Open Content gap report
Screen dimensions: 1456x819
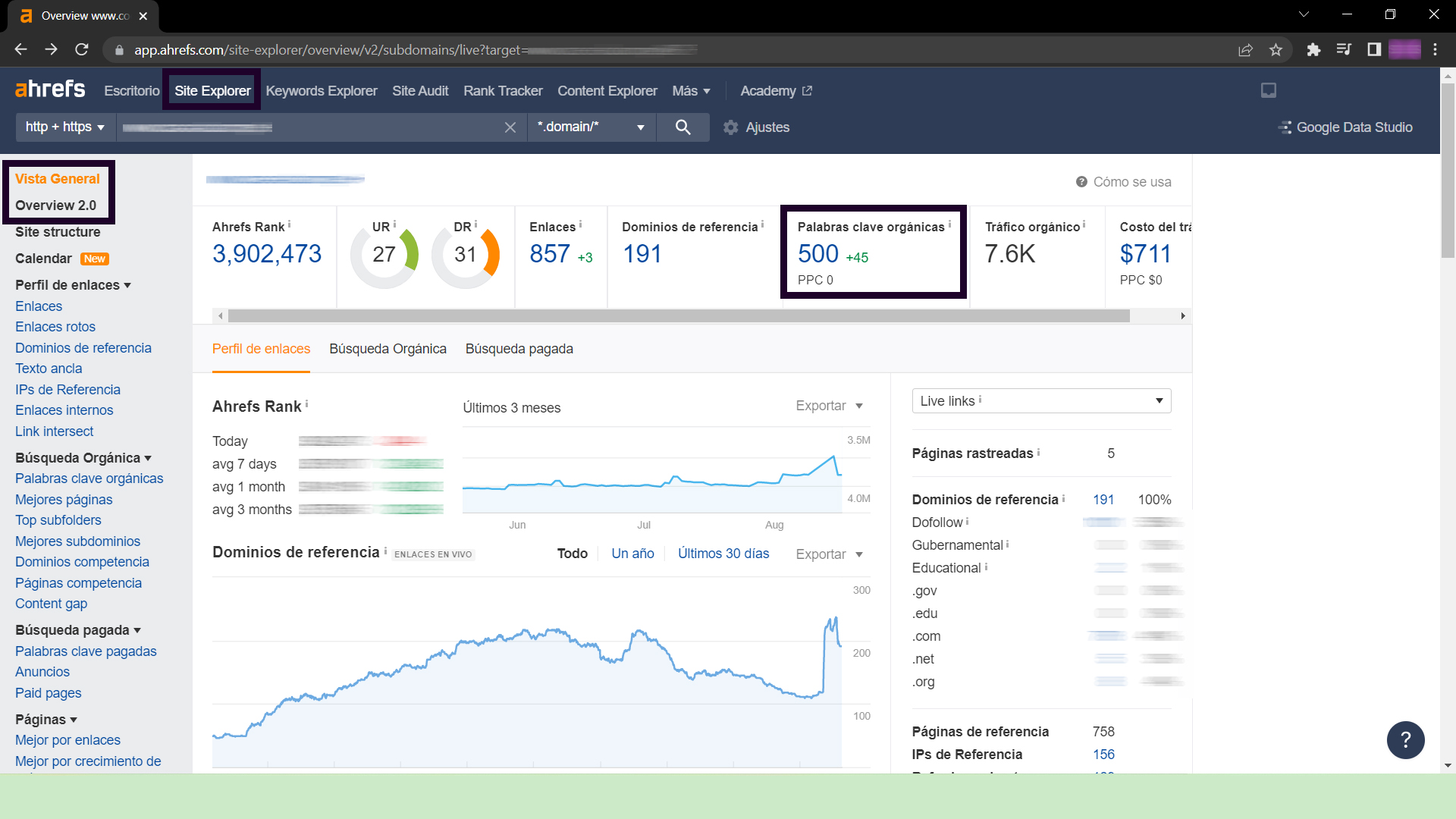tap(52, 604)
